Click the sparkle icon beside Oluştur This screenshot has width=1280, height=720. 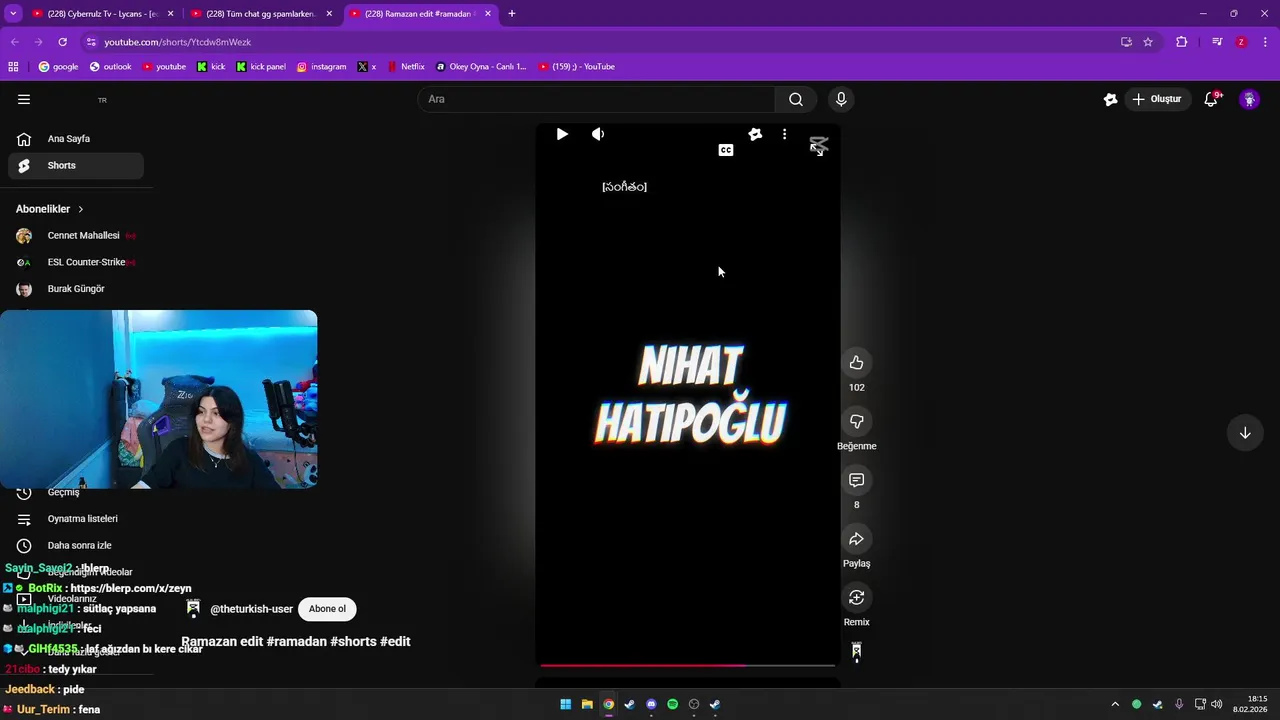coord(1110,99)
